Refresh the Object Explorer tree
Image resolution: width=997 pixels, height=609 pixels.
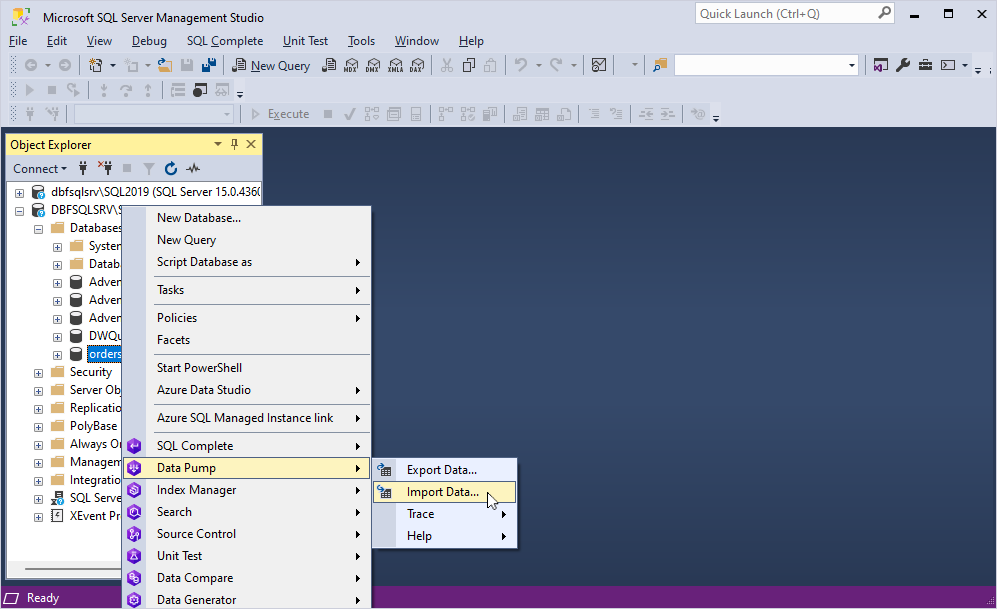[x=170, y=168]
